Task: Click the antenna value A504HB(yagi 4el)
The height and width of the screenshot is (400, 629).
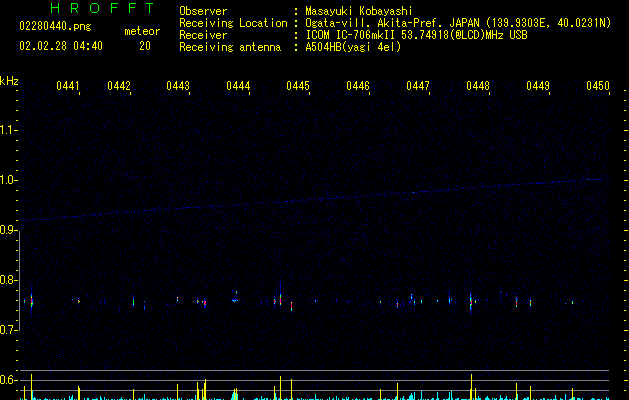Action: coord(353,47)
